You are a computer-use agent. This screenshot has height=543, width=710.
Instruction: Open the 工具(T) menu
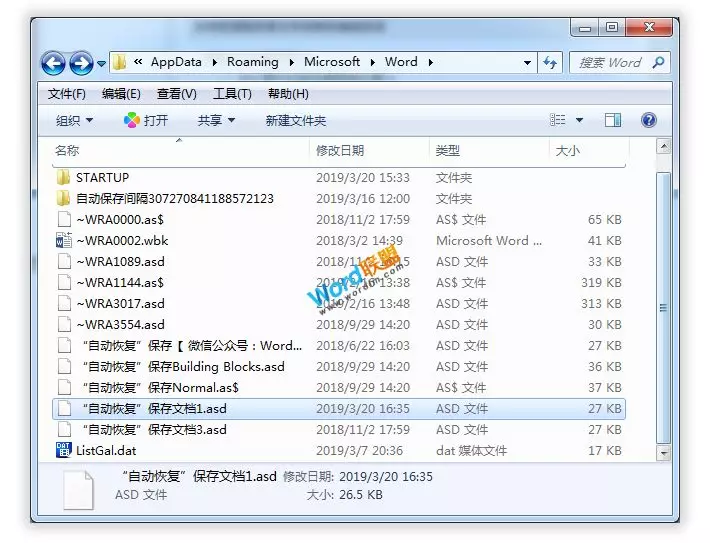pyautogui.click(x=232, y=94)
